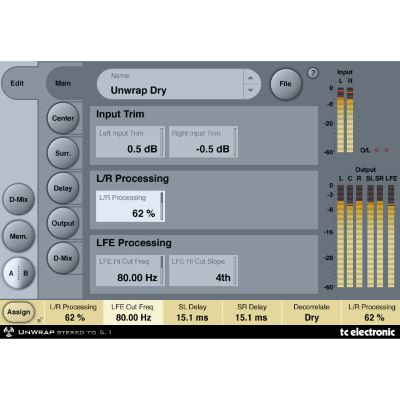Screen dimensions: 400x400
Task: Click the preset name down arrow
Action: tap(250, 90)
